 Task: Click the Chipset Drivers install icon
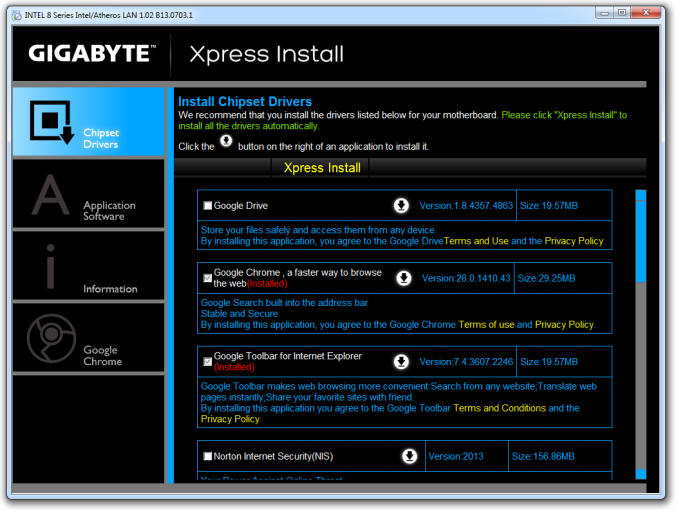(x=52, y=122)
